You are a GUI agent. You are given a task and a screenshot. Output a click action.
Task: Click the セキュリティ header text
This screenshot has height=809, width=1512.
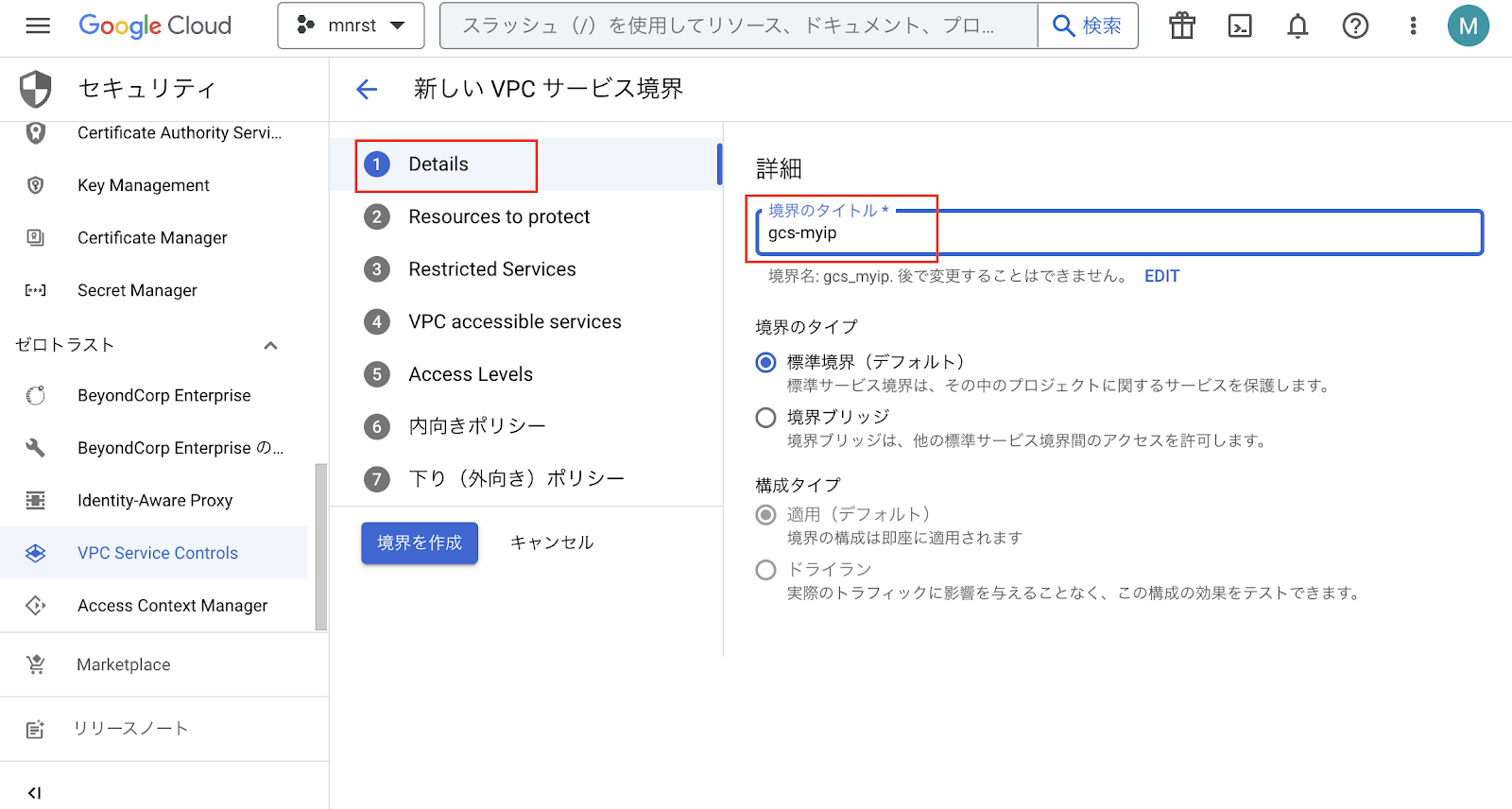(147, 89)
